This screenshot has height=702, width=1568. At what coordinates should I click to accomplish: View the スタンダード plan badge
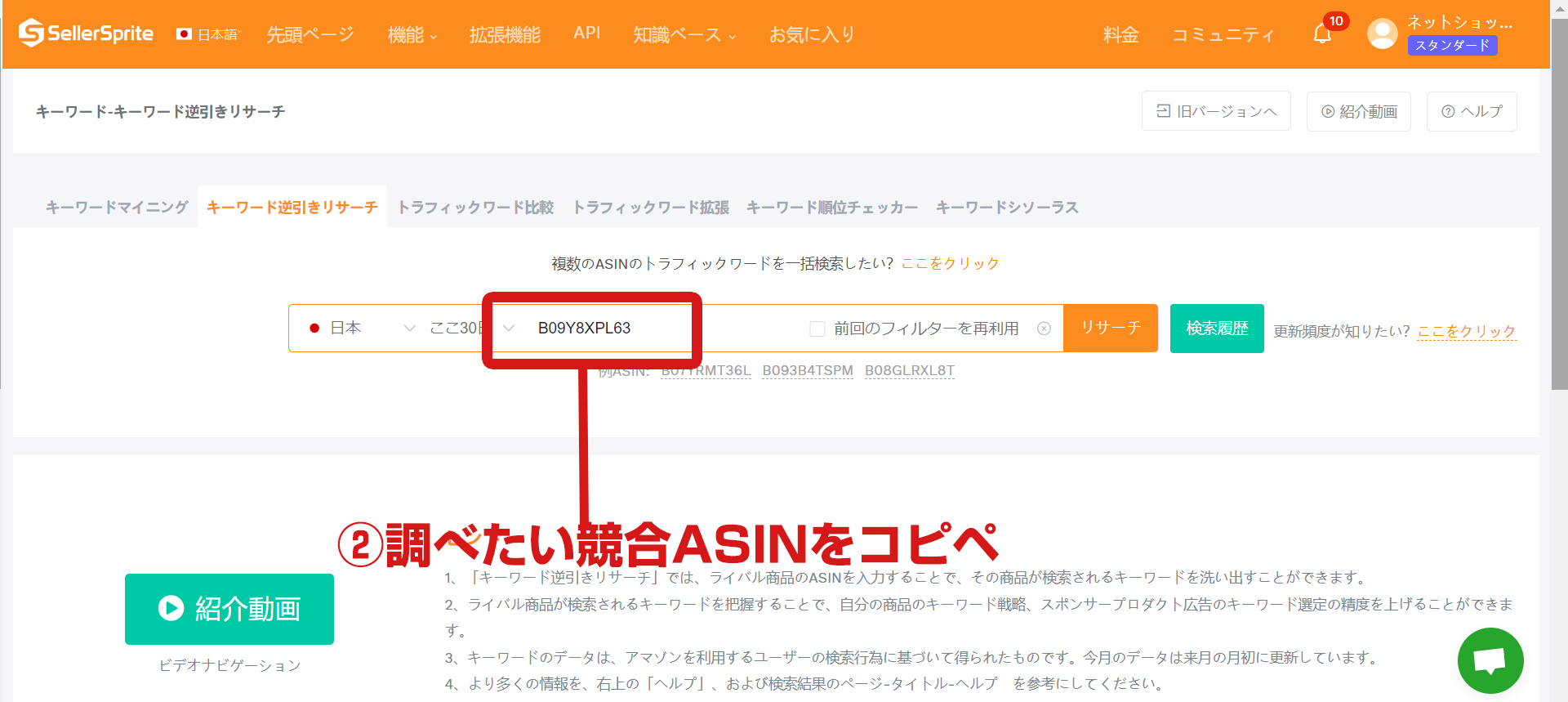tap(1452, 46)
